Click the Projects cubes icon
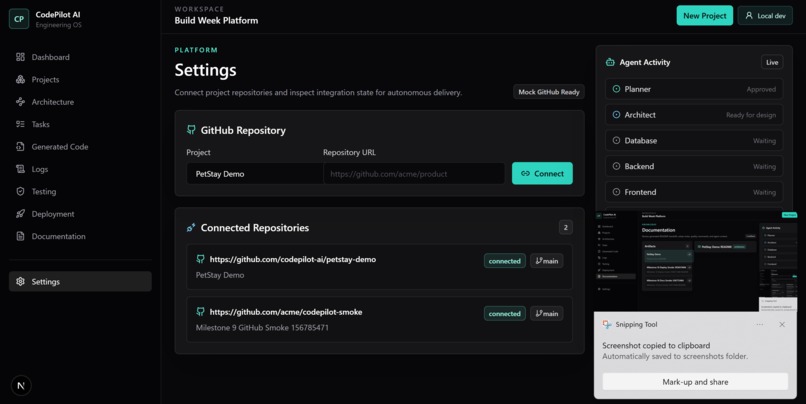The image size is (806, 404). [21, 79]
